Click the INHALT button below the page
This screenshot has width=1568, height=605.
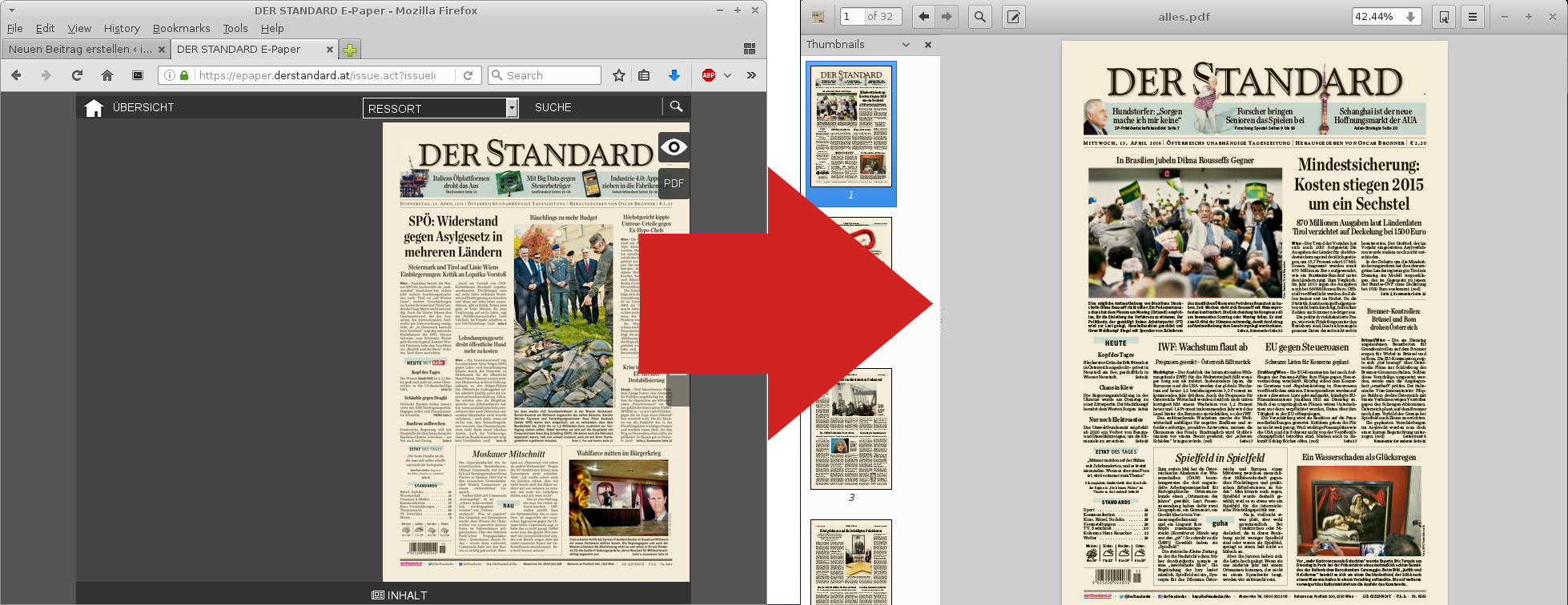pos(400,595)
